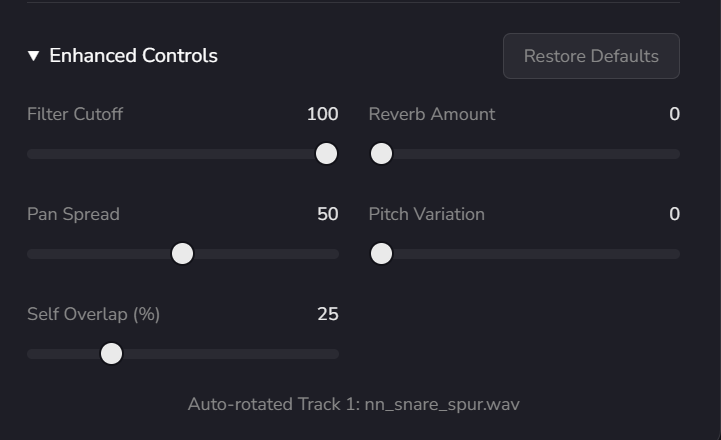Click the Filter Cutoff value 100
This screenshot has width=721, height=440.
click(322, 114)
